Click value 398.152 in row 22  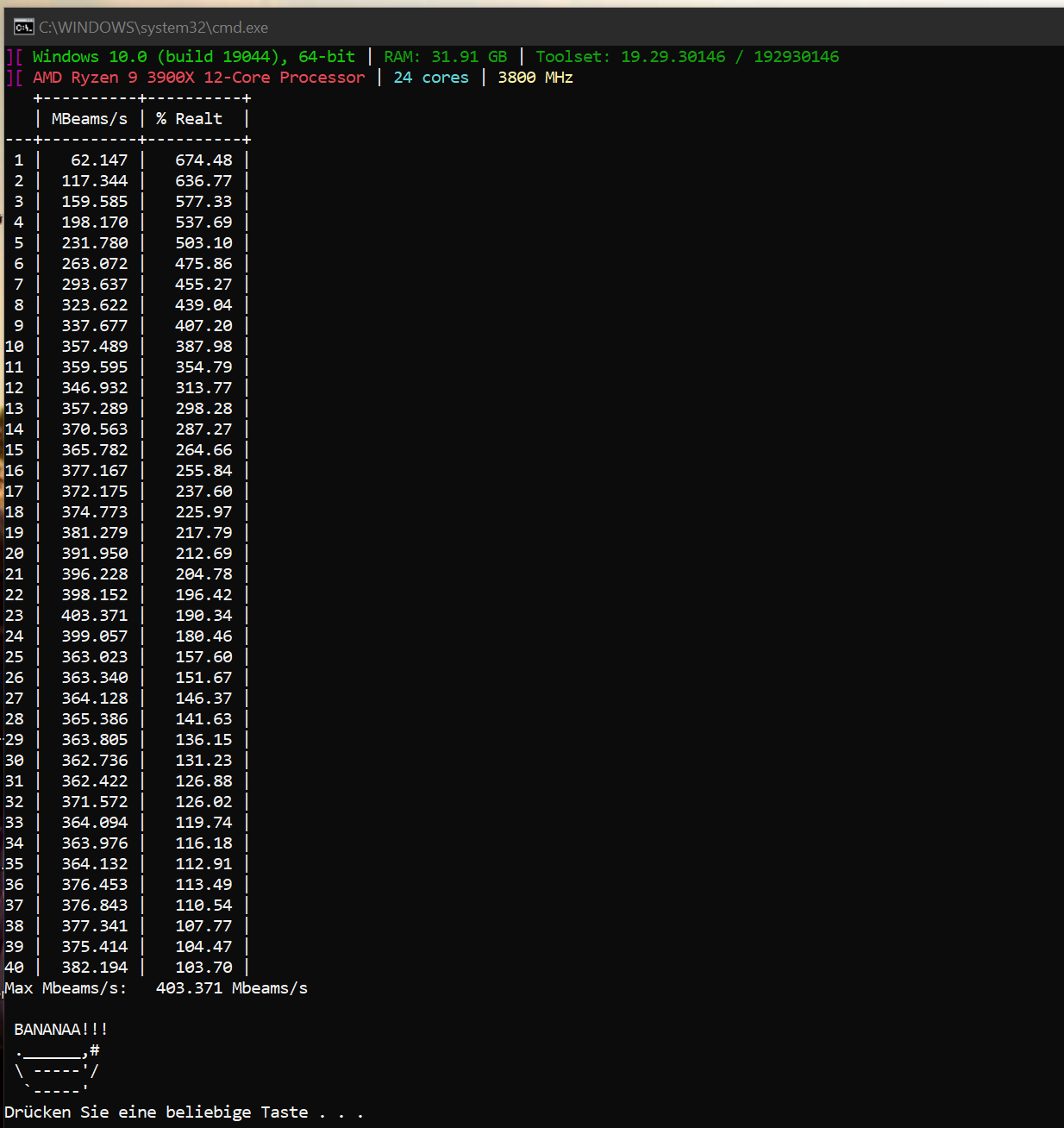pyautogui.click(x=95, y=595)
